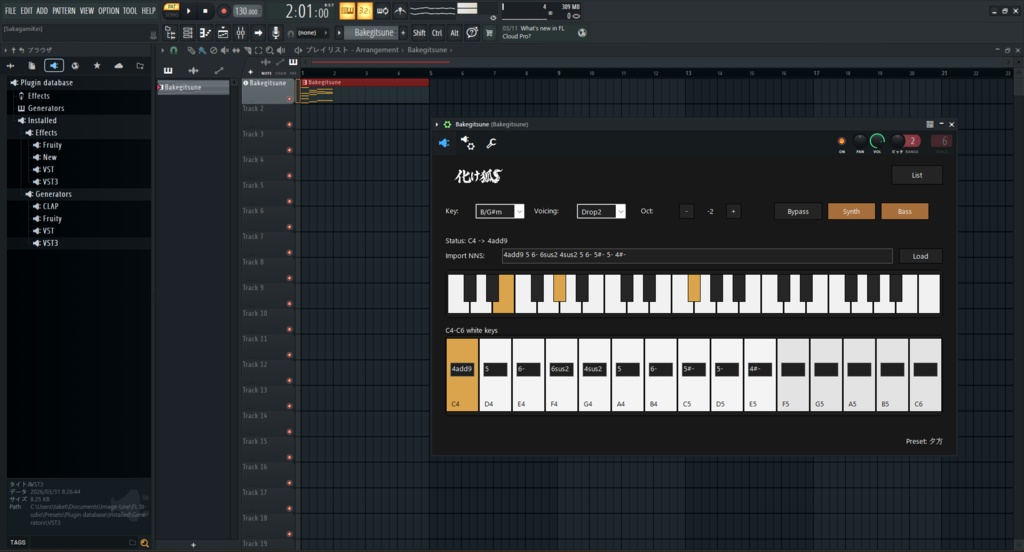This screenshot has height=552, width=1024.
Task: Open the Voicing dropdown showing Drop2
Action: 601,211
